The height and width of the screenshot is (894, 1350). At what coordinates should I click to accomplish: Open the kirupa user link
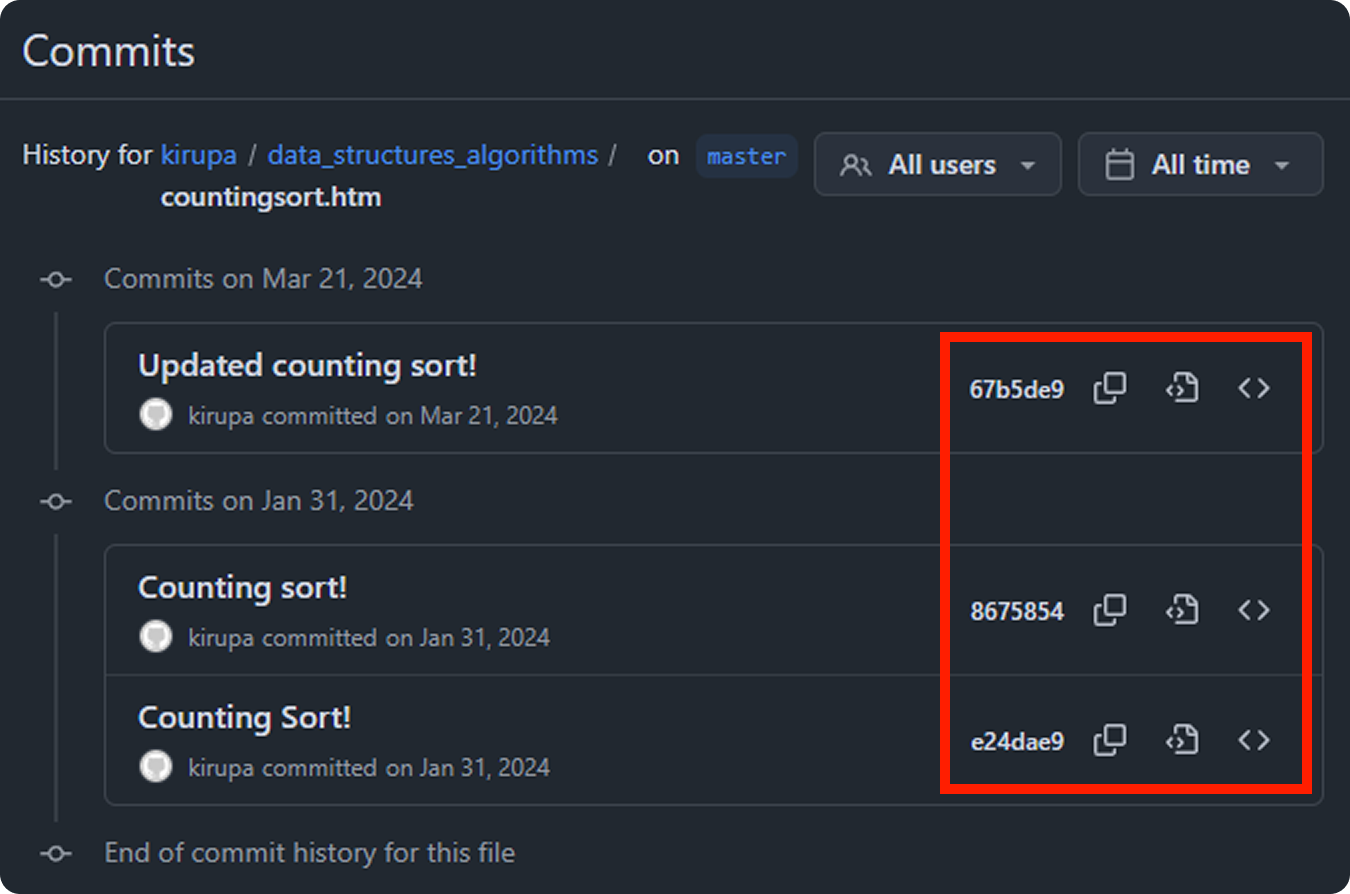(199, 156)
